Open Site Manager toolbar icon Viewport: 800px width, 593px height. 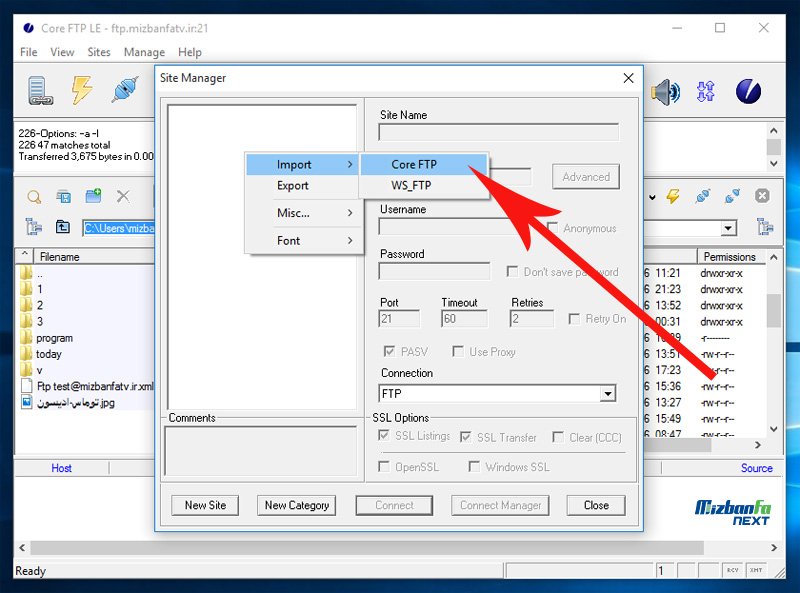point(40,91)
